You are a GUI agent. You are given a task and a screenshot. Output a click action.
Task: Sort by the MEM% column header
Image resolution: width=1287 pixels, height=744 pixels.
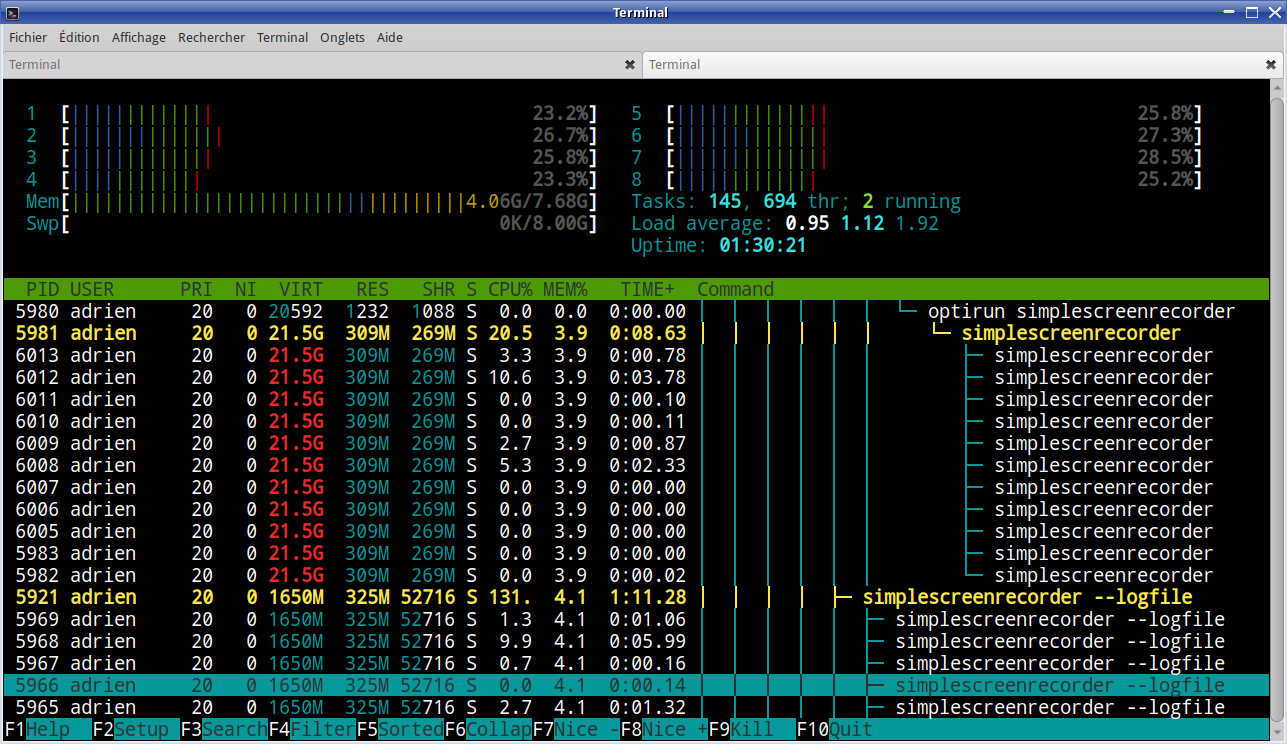(565, 289)
